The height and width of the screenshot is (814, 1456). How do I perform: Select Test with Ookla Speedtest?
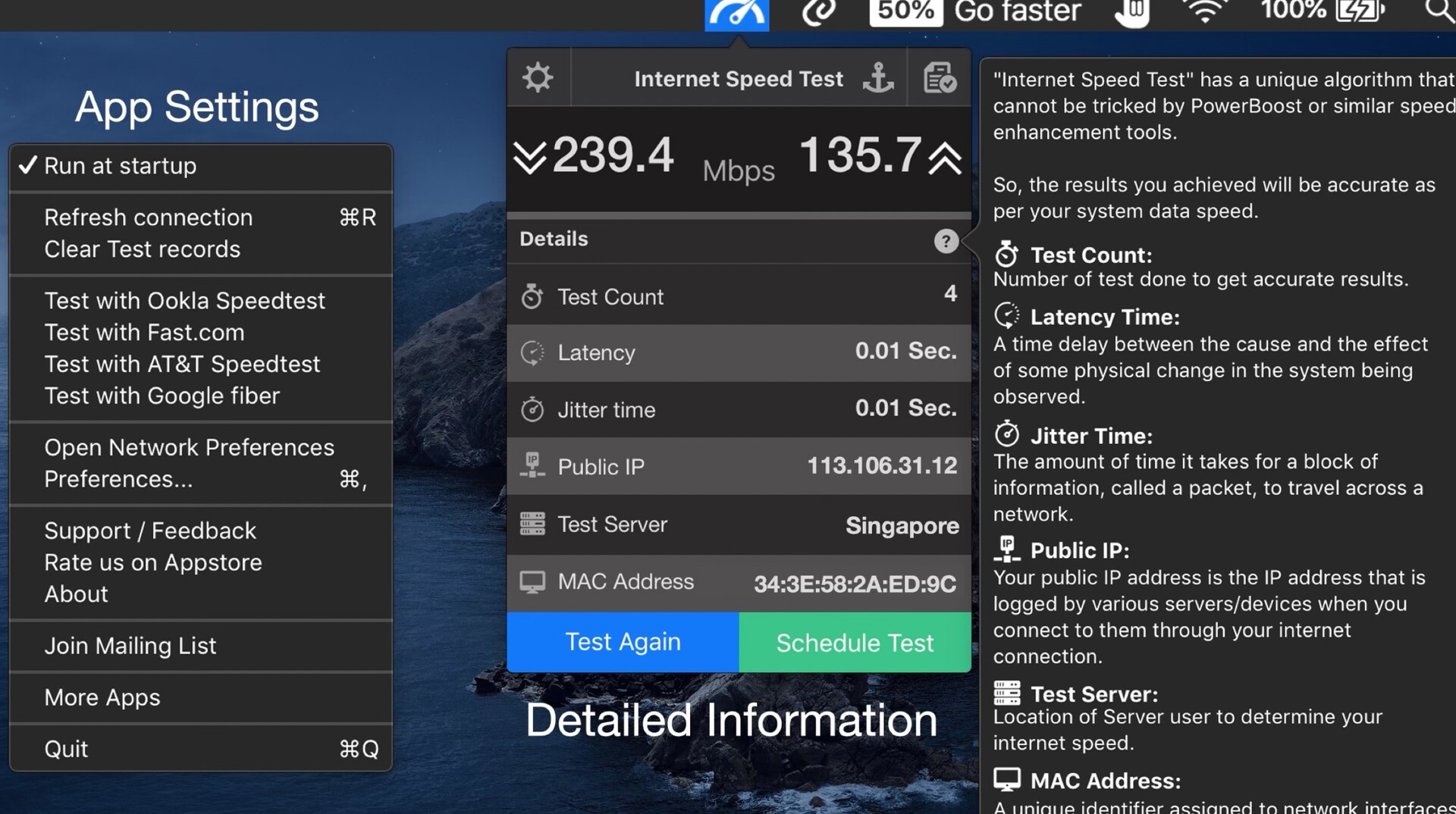click(x=201, y=301)
